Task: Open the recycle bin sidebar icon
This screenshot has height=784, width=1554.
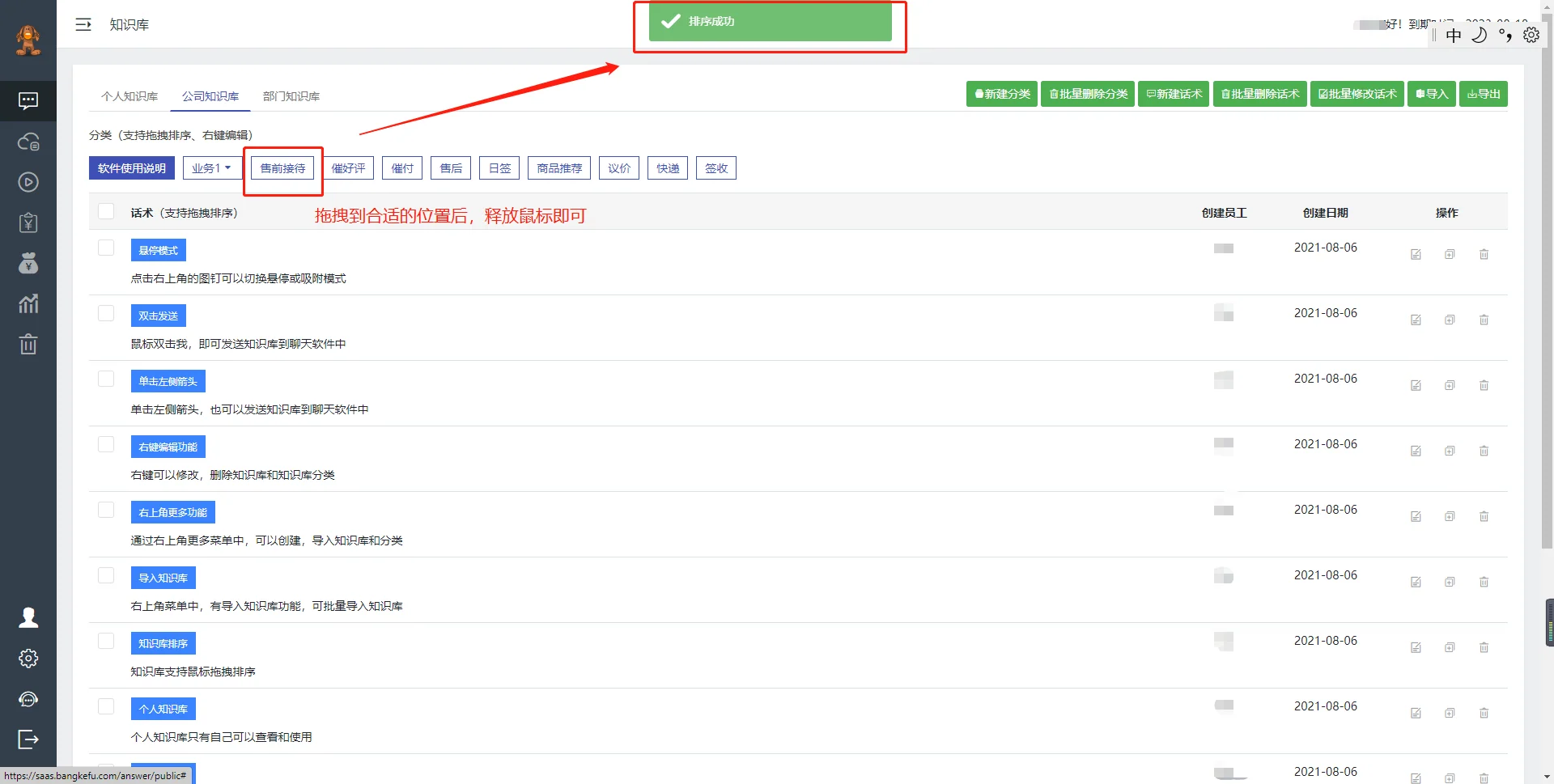Action: tap(28, 344)
